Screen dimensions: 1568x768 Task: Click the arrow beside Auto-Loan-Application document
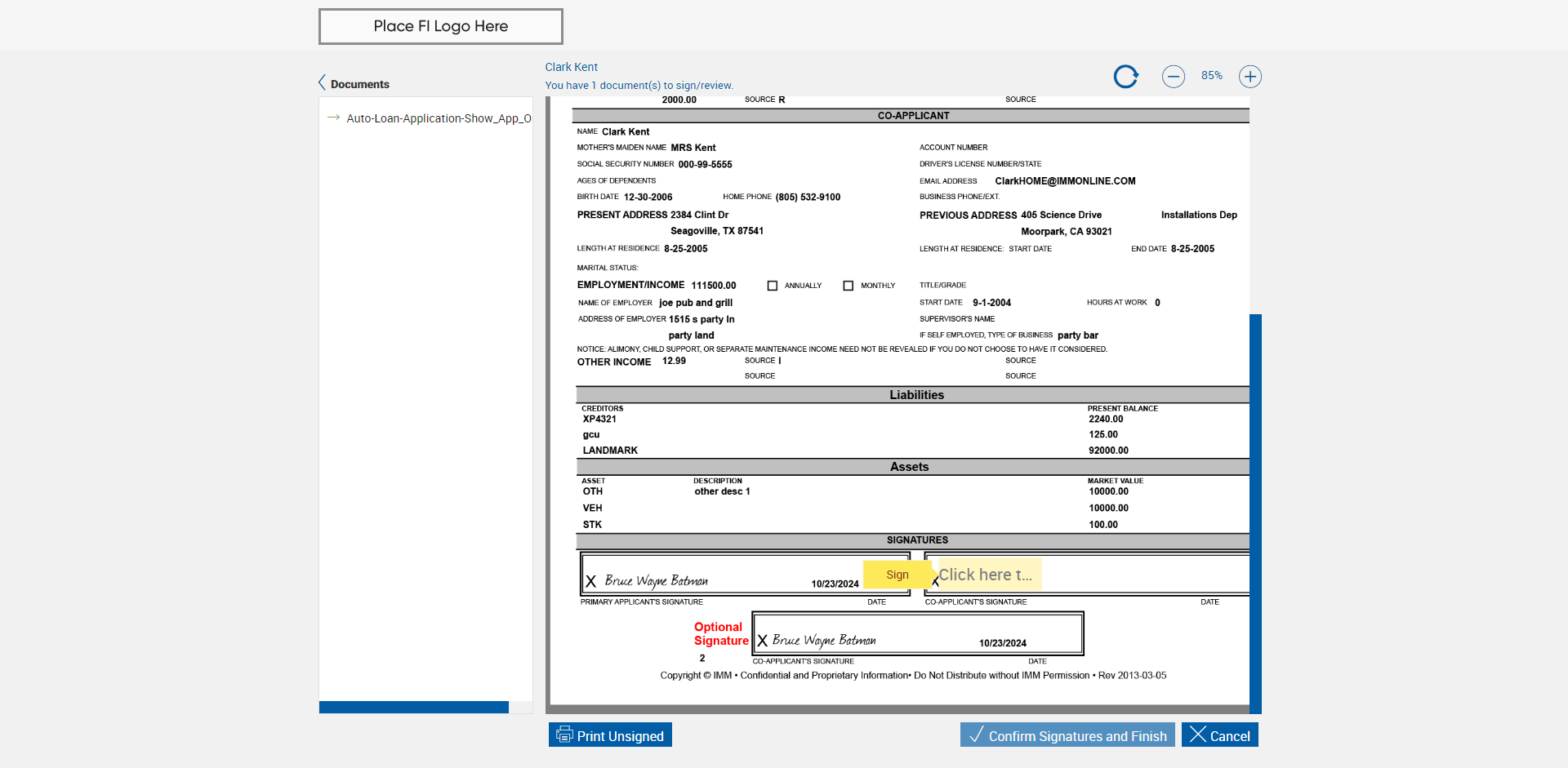pyautogui.click(x=333, y=118)
